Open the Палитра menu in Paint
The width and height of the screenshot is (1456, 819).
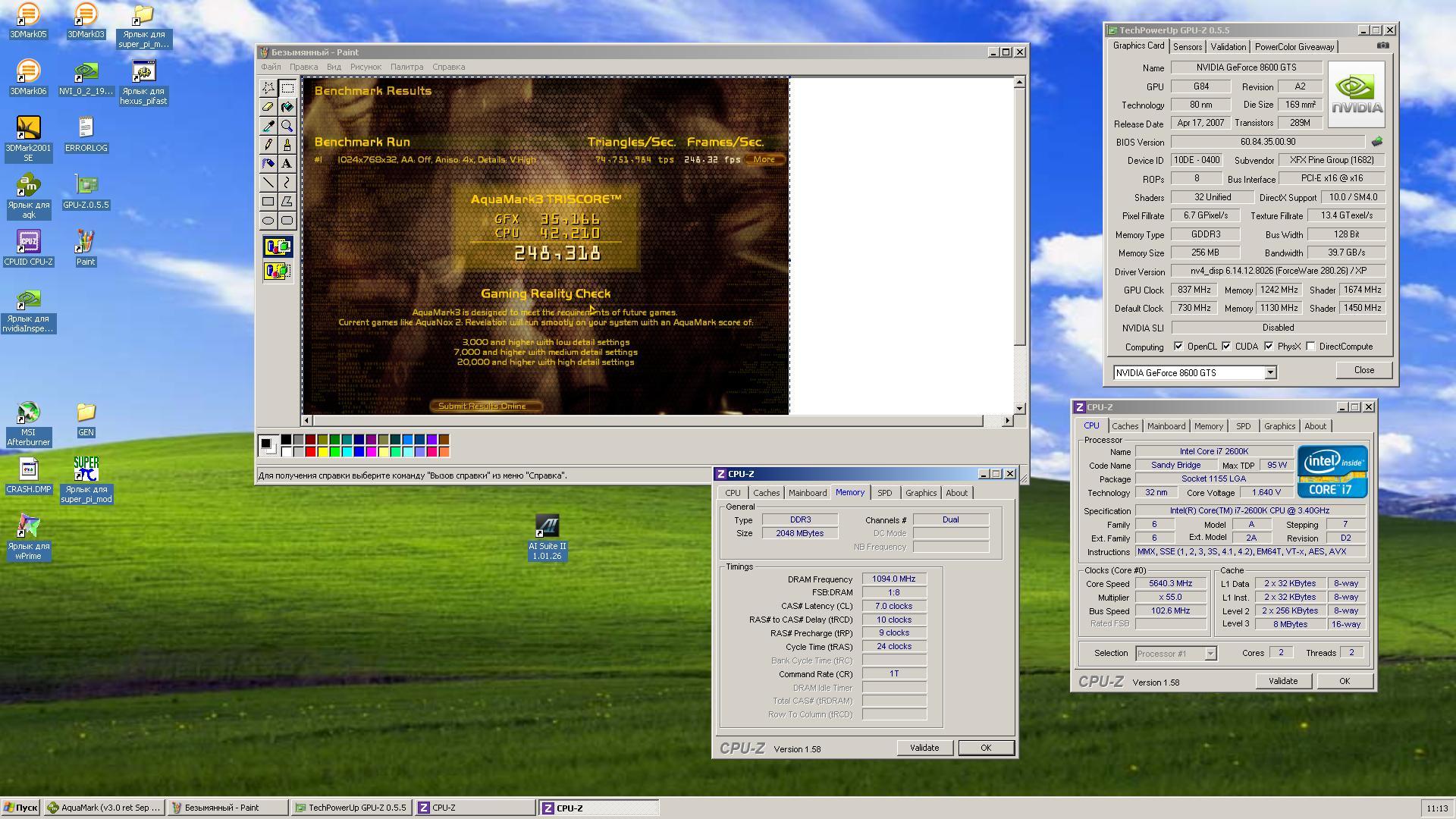(x=406, y=67)
